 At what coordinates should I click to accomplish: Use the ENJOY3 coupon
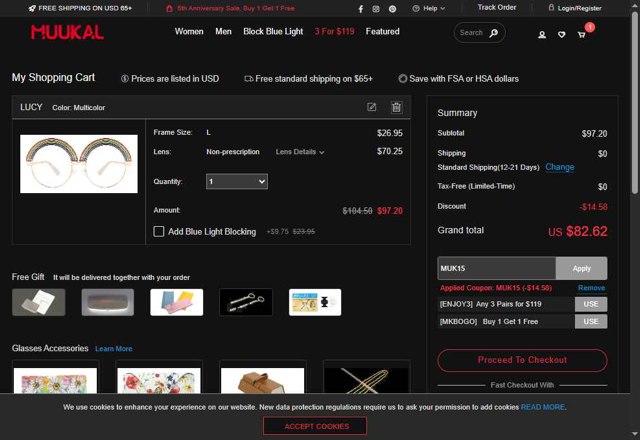[591, 304]
